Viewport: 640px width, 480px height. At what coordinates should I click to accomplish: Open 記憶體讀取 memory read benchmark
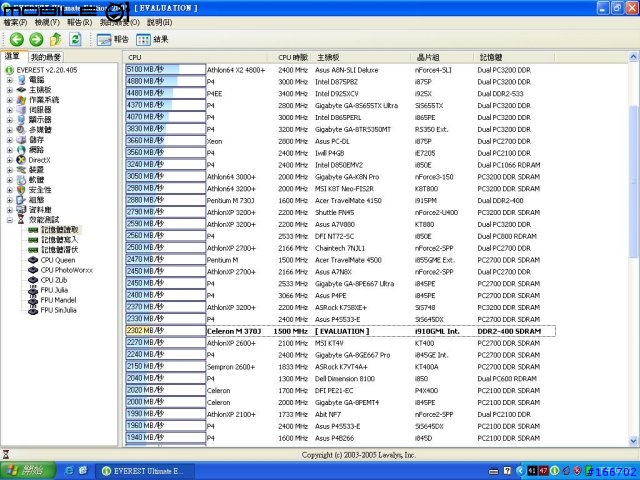[x=60, y=230]
